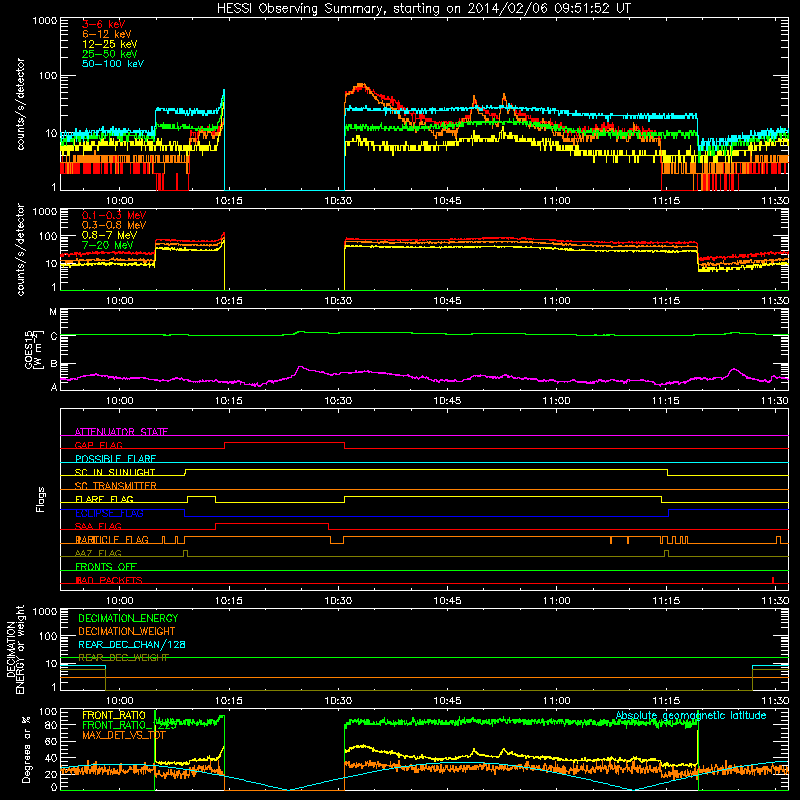Select the SAA_FLAG label
Image resolution: width=800 pixels, height=800 pixels.
point(98,526)
